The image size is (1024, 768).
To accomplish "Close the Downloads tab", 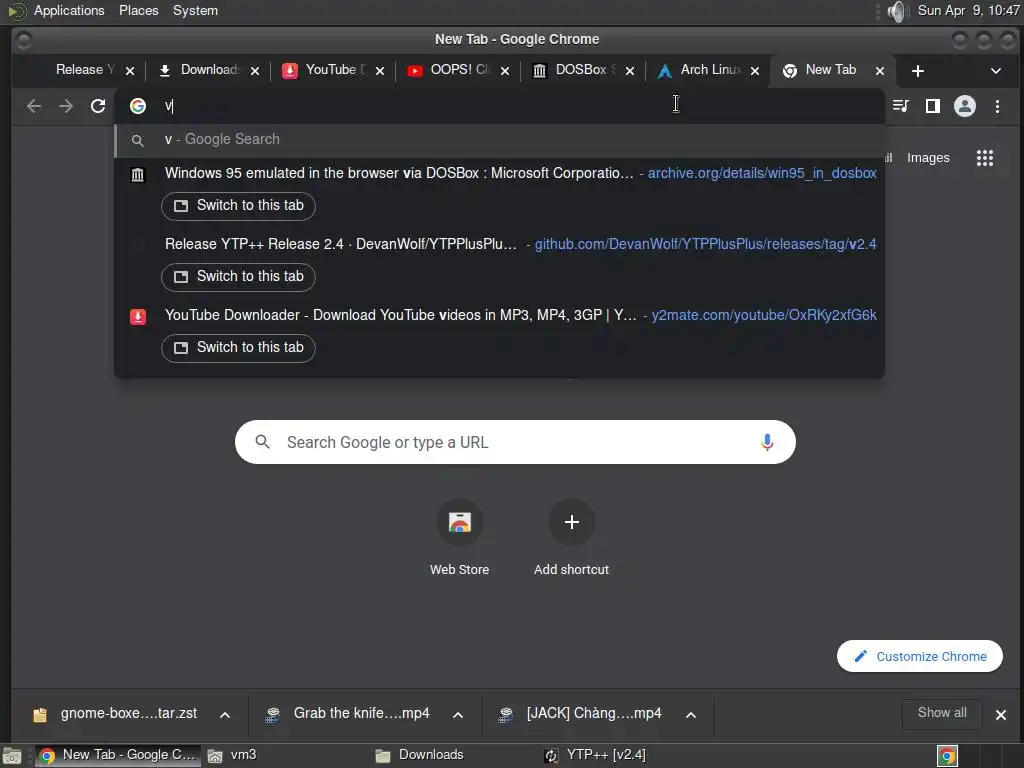I will (255, 71).
